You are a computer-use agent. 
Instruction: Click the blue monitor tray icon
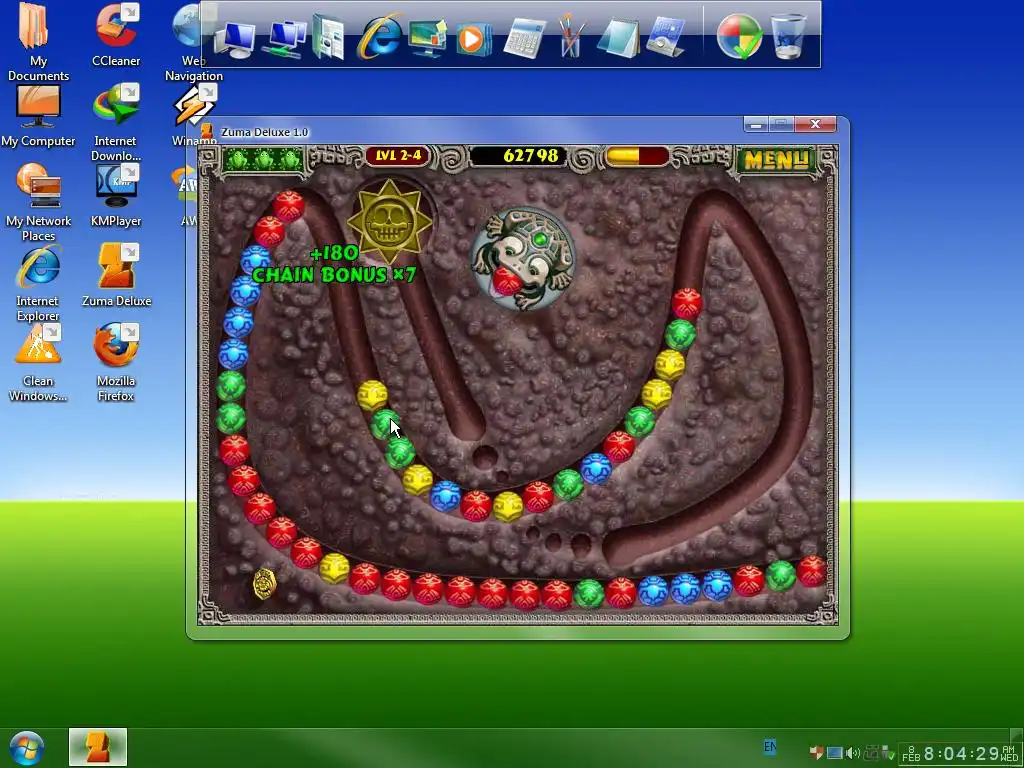click(x=834, y=753)
